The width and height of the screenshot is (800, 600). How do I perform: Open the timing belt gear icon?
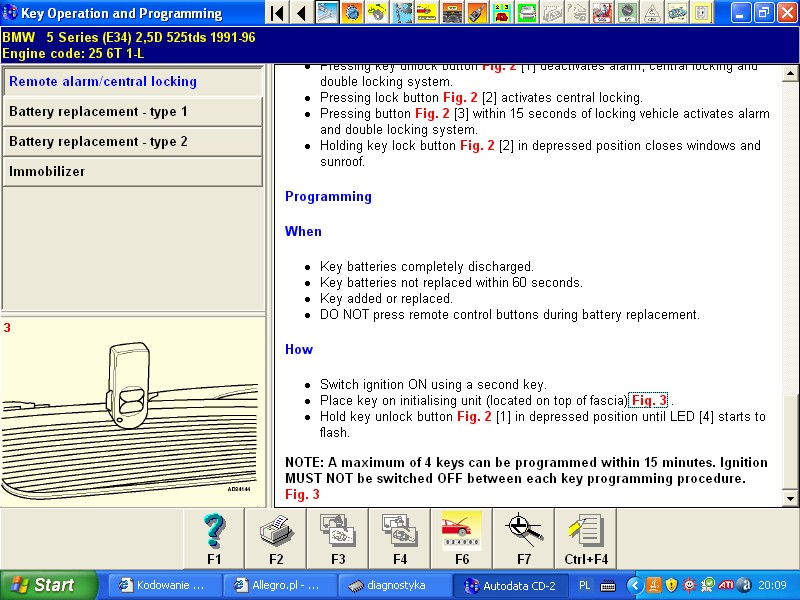[x=377, y=13]
